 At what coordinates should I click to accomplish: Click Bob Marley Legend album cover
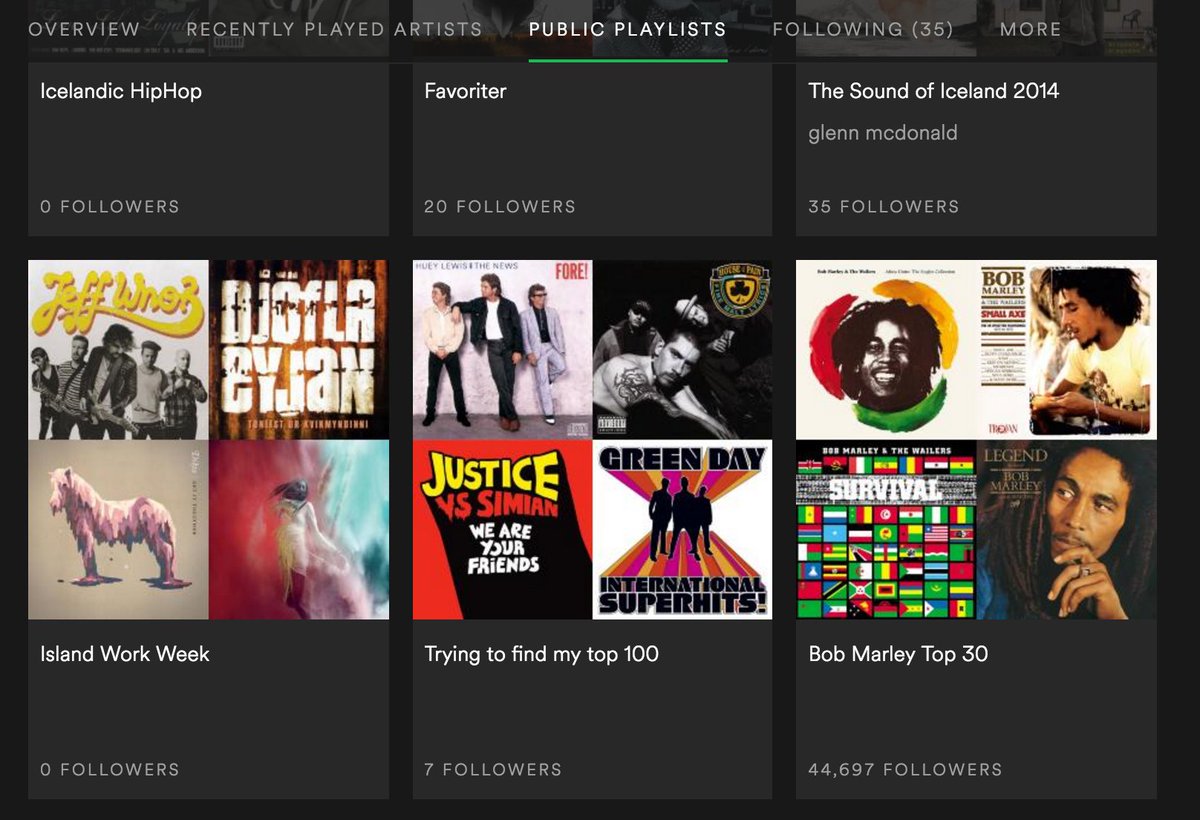[1067, 530]
